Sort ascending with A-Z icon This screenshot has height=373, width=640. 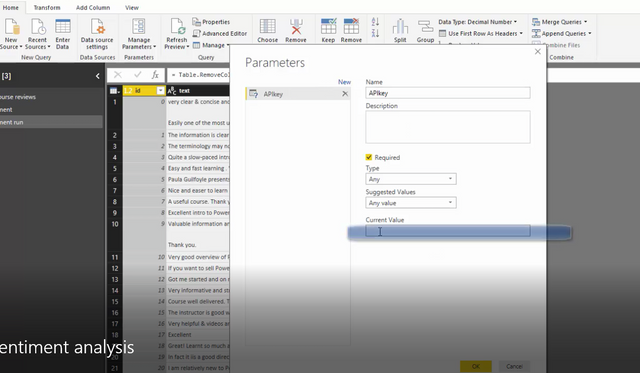click(376, 22)
